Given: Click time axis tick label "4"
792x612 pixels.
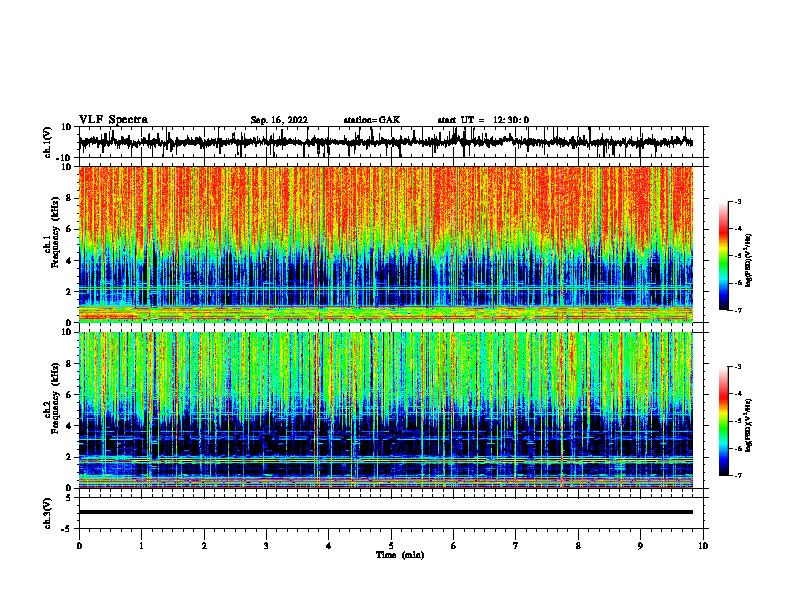Looking at the screenshot, I should point(329,546).
